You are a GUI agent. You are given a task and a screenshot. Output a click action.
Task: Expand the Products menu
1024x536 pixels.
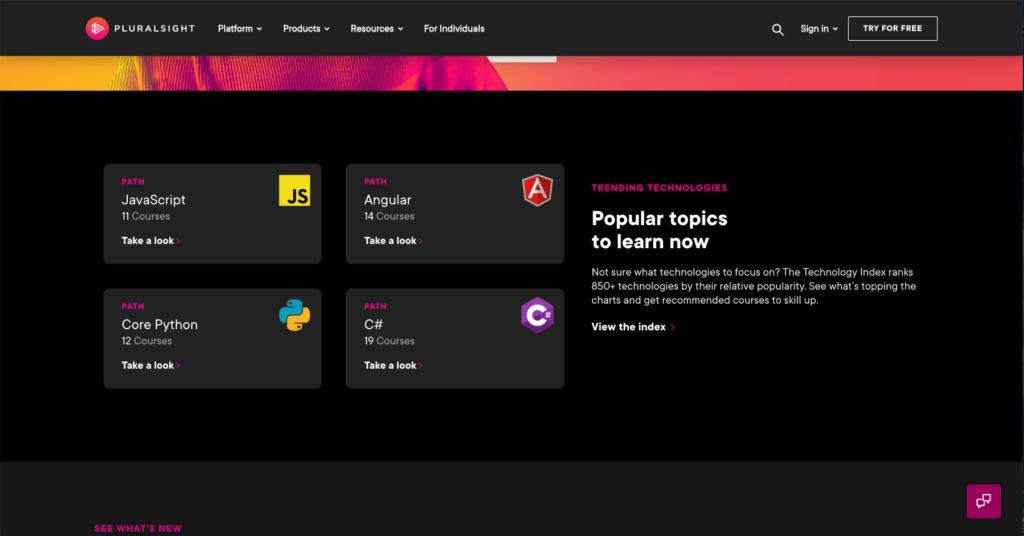[x=306, y=29]
